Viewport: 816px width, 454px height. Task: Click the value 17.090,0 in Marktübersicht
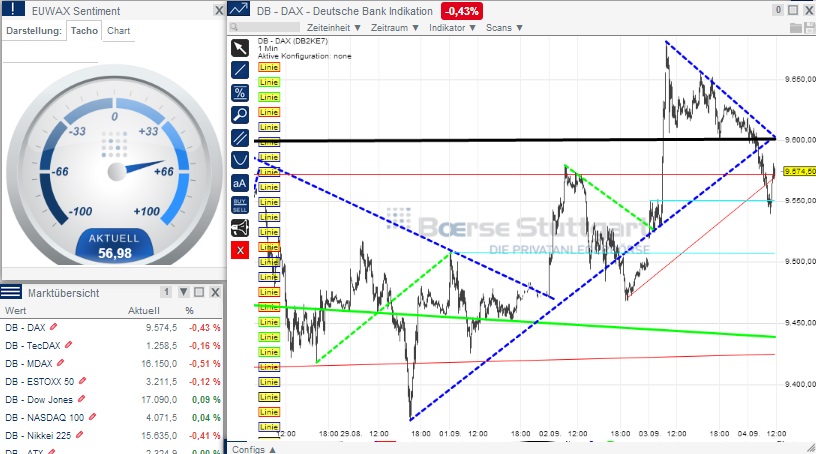coord(160,399)
